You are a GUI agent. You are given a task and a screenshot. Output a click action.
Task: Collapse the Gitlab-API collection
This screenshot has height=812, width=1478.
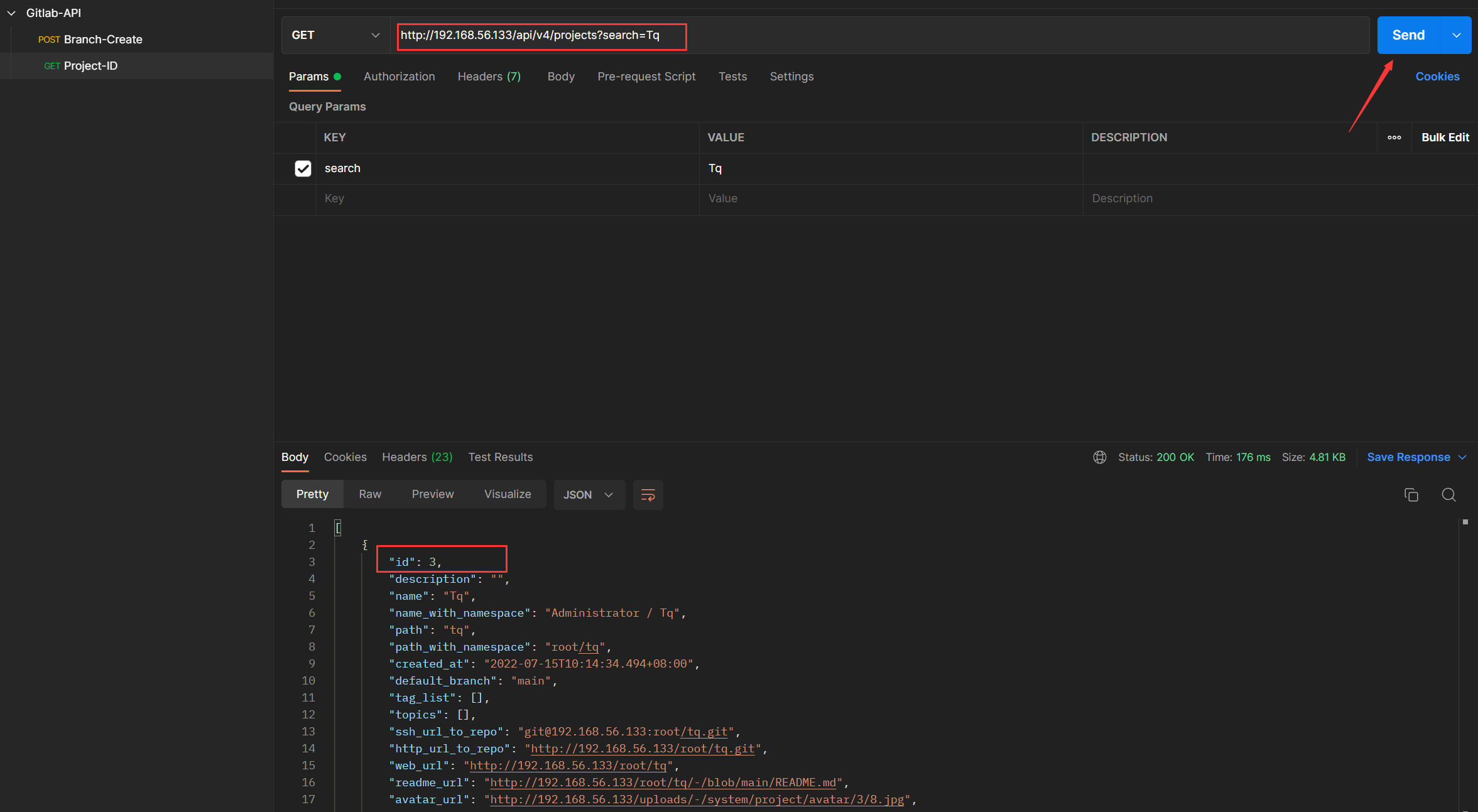pos(11,13)
